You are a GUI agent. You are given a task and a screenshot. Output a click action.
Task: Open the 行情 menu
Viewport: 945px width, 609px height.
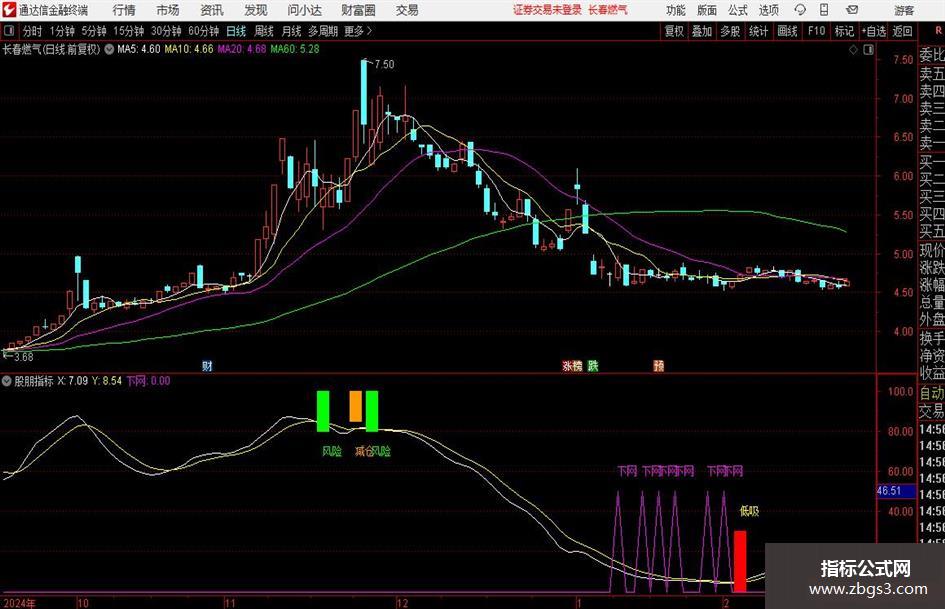124,10
